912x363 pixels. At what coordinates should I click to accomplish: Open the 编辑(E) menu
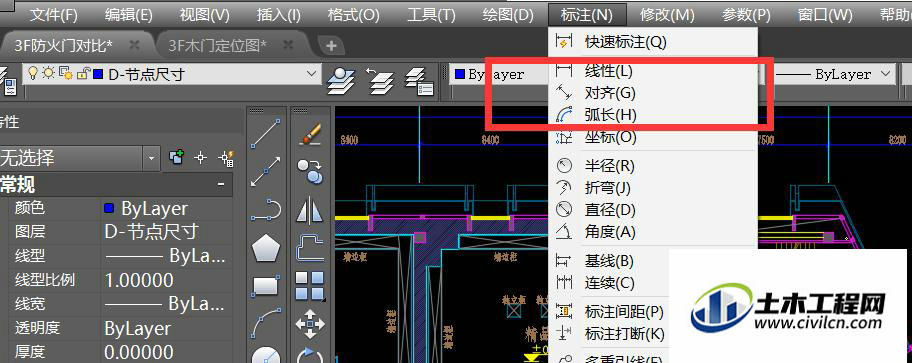pyautogui.click(x=129, y=15)
